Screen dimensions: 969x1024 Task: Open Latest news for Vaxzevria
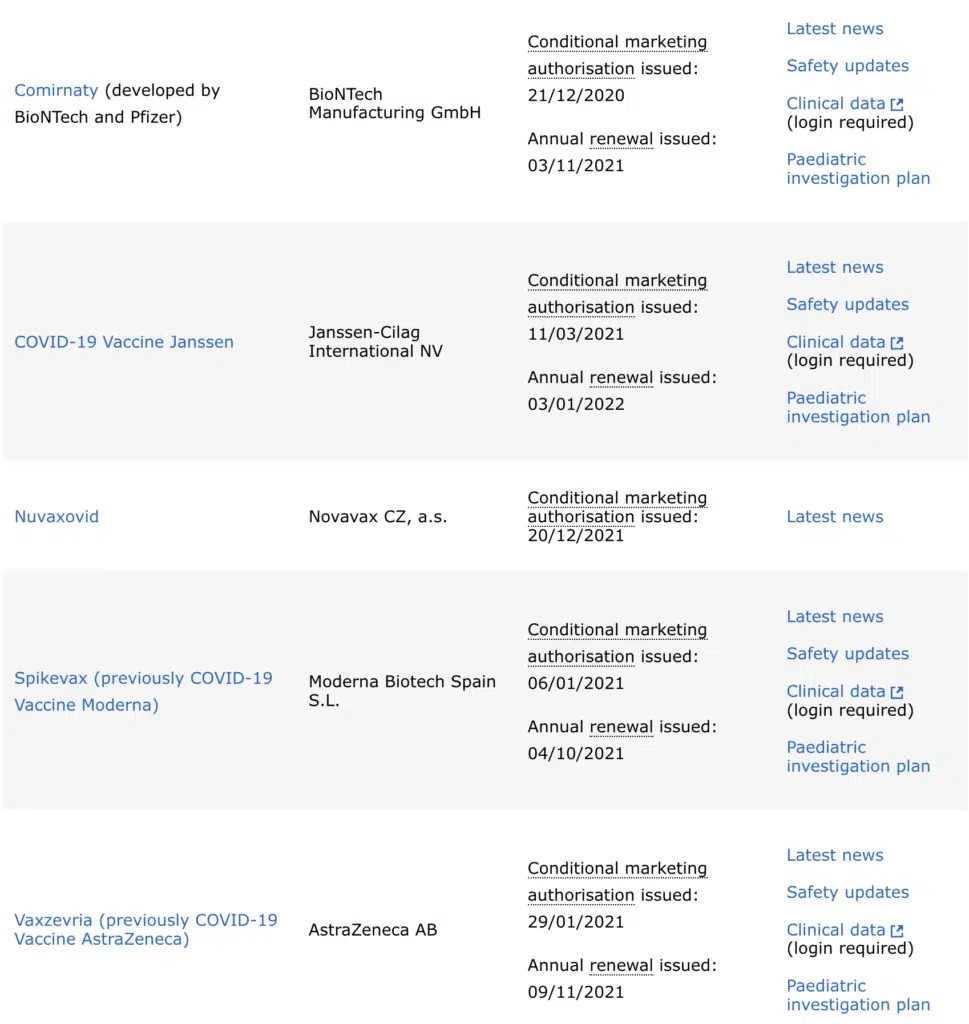[x=835, y=856]
